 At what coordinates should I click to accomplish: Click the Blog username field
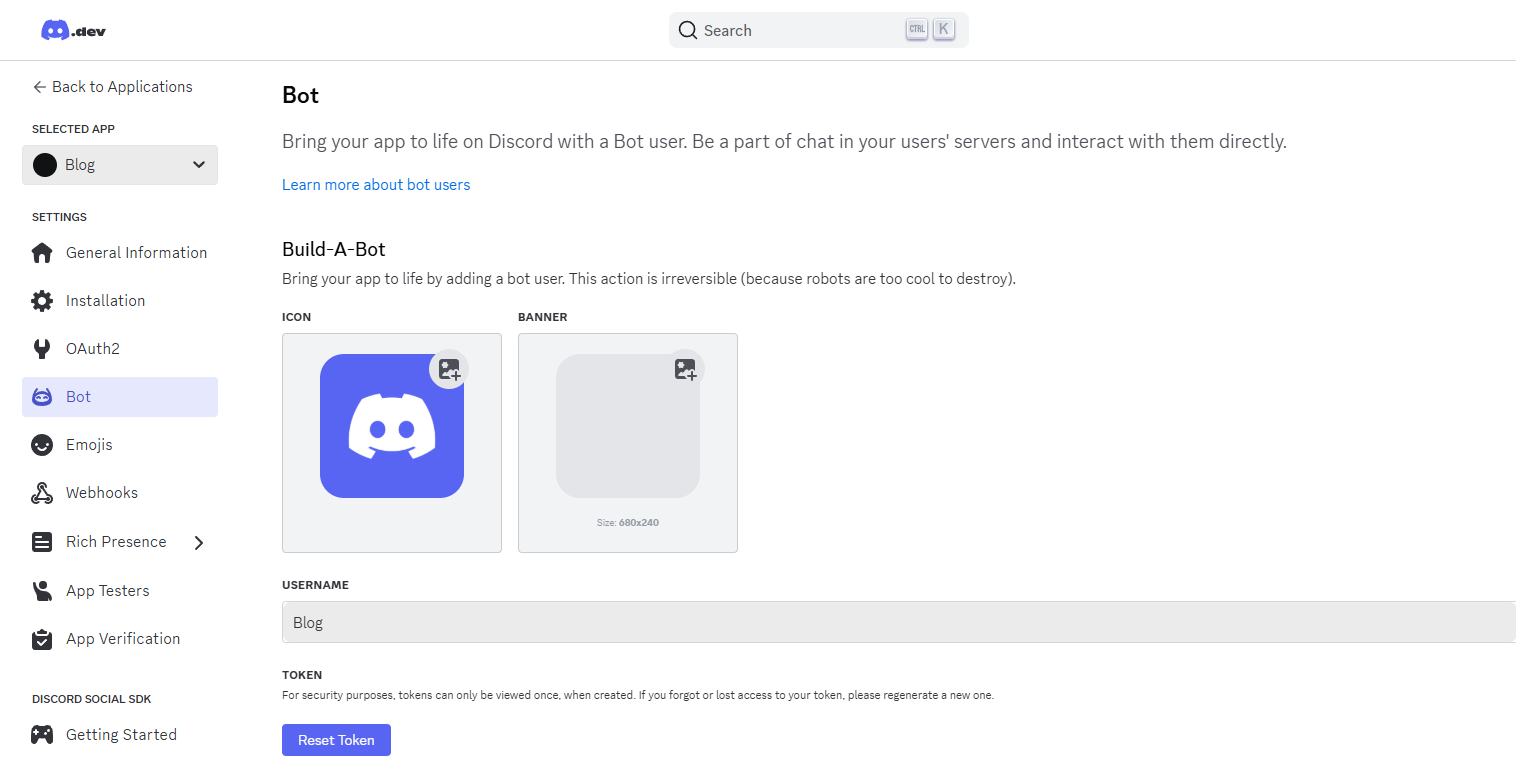coord(899,622)
